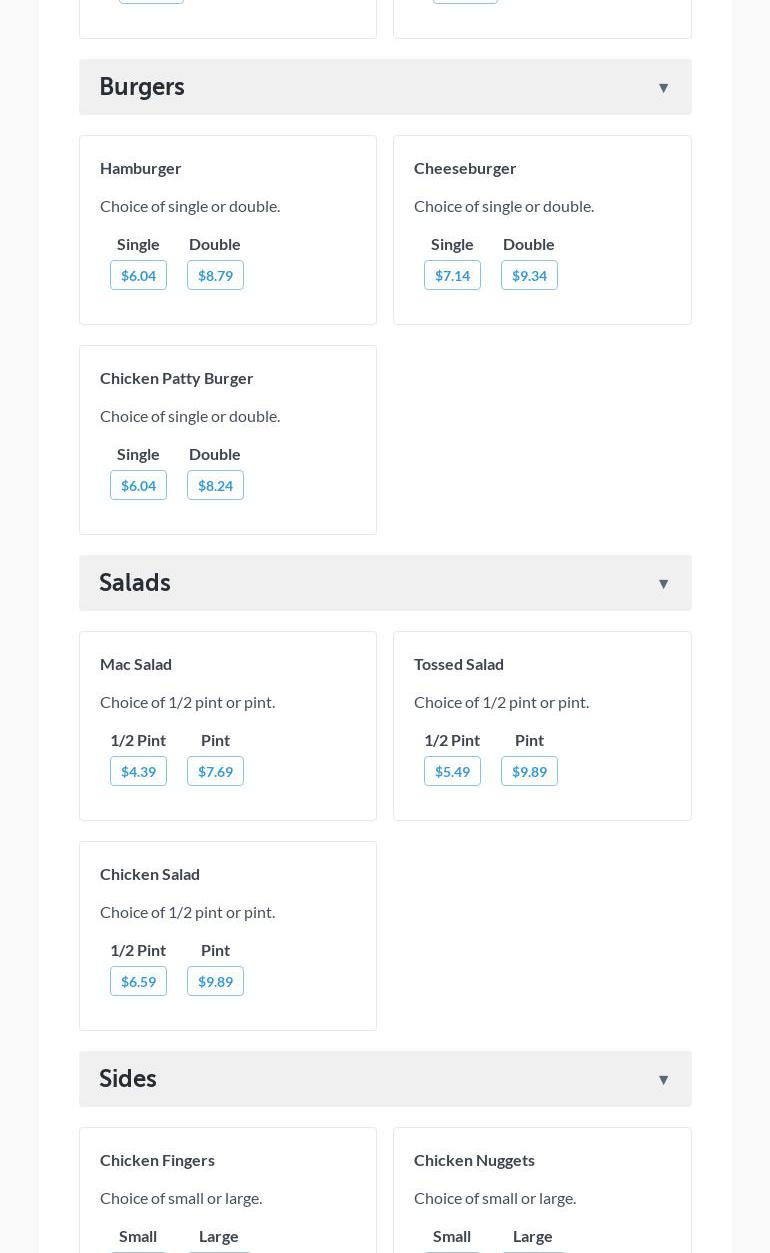The image size is (770, 1253).
Task: Click the Cheeseburger item name
Action: pyautogui.click(x=465, y=168)
